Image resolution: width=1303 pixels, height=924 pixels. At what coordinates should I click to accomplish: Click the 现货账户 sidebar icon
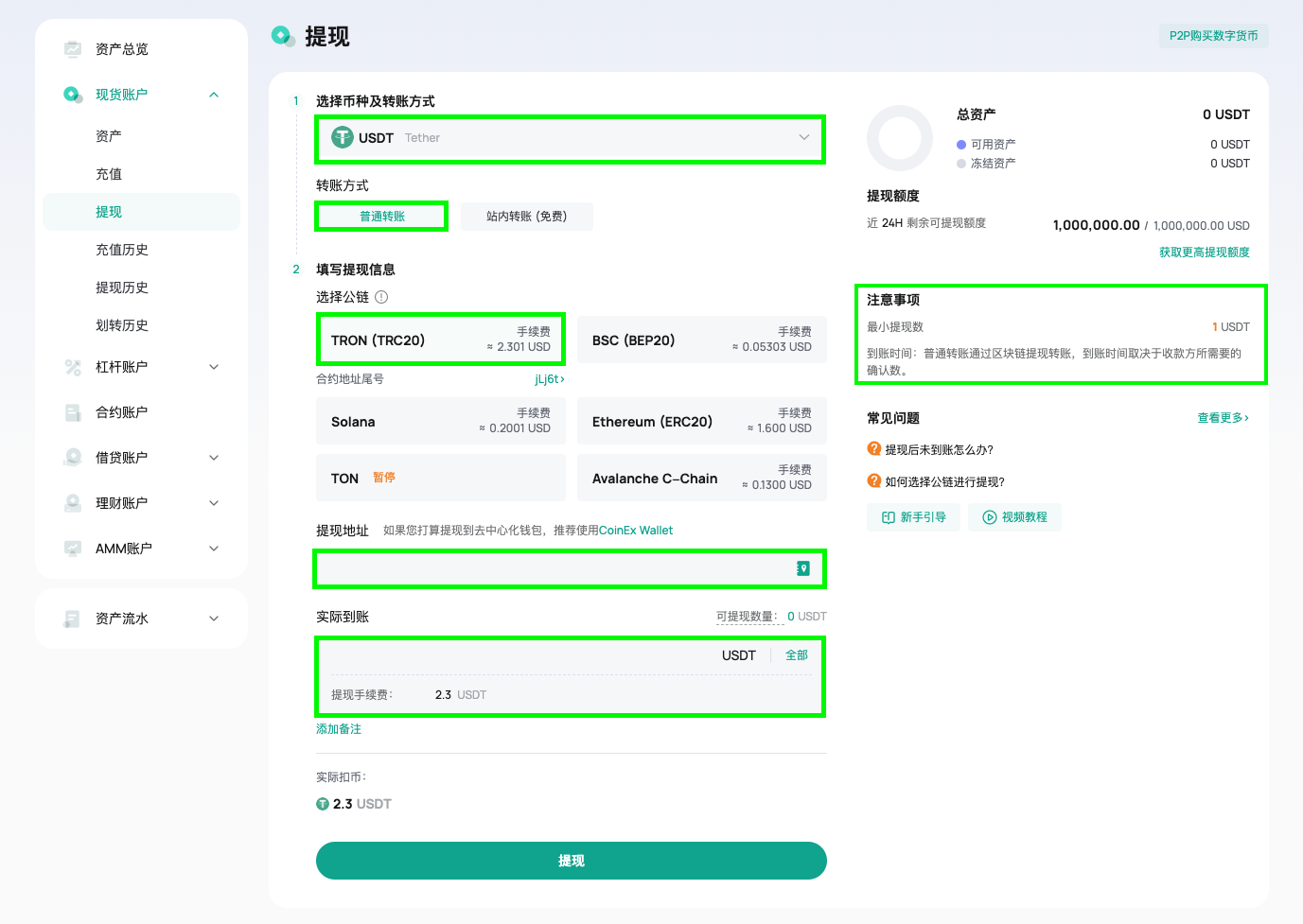tap(73, 95)
